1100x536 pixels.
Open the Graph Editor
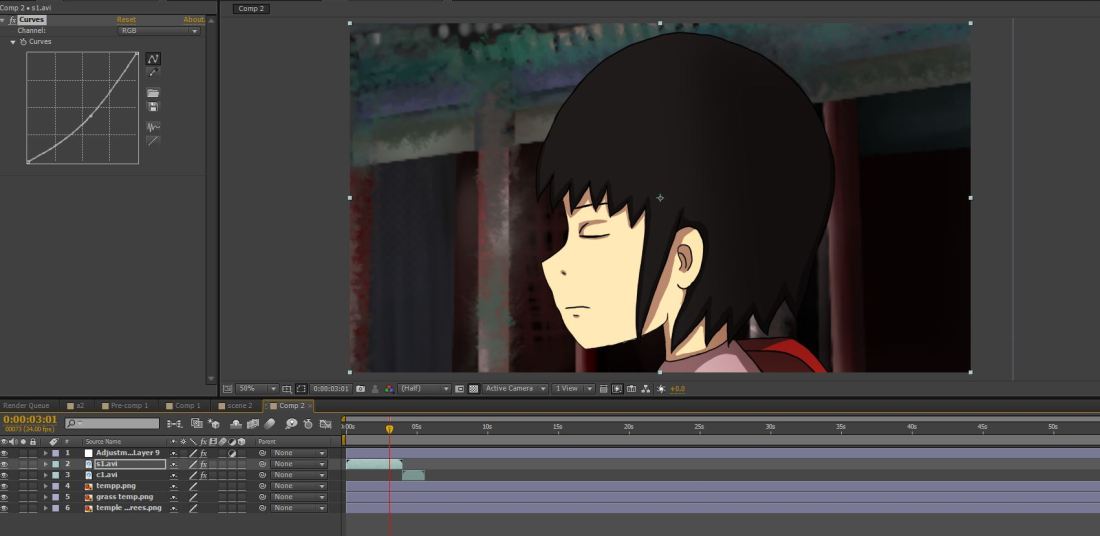coord(326,424)
